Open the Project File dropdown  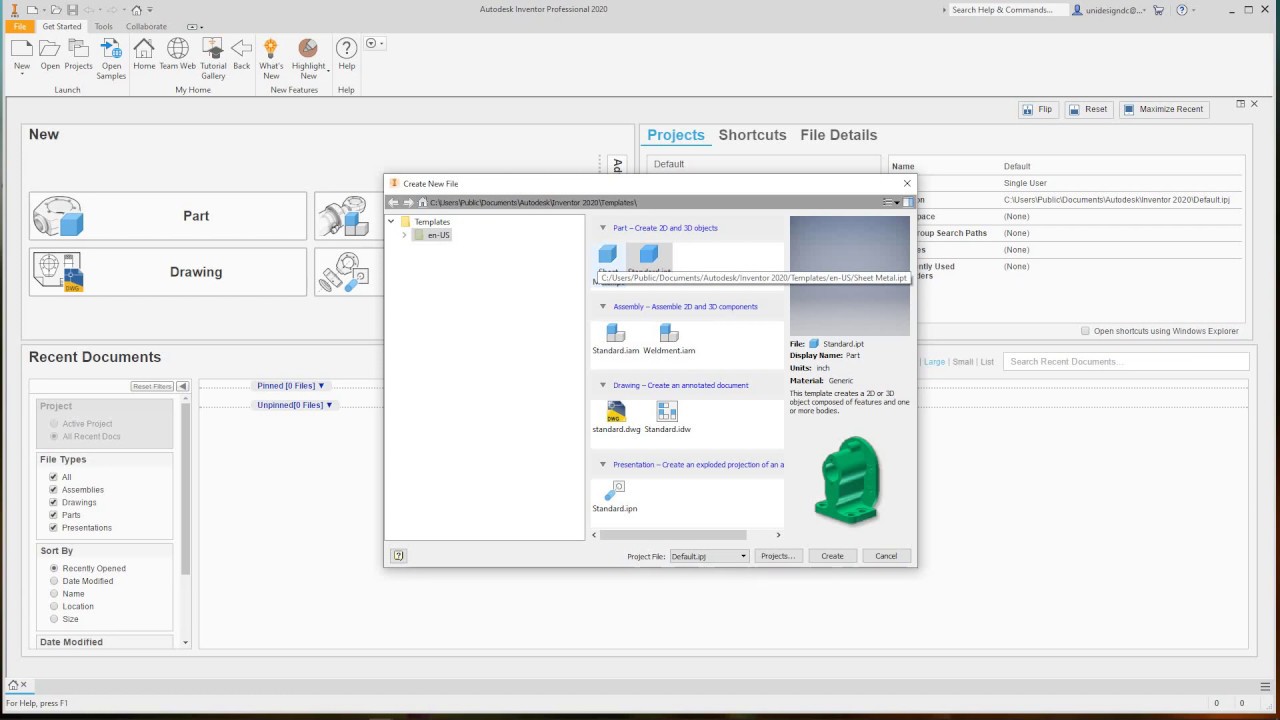[709, 556]
